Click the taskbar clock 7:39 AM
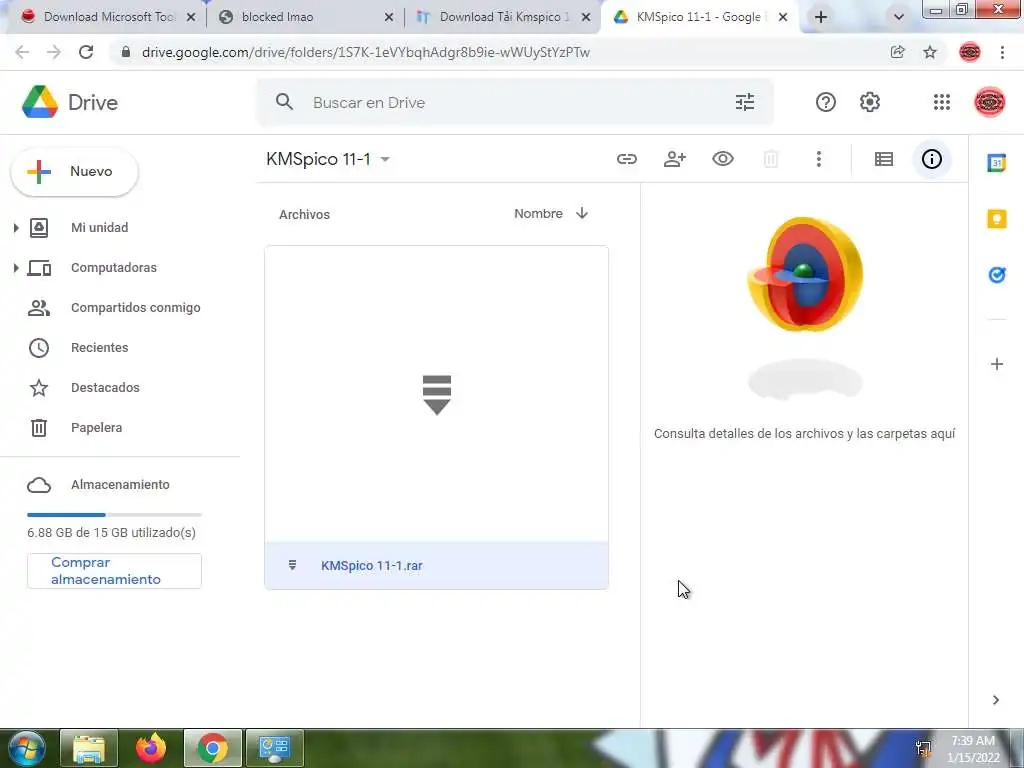 972,741
